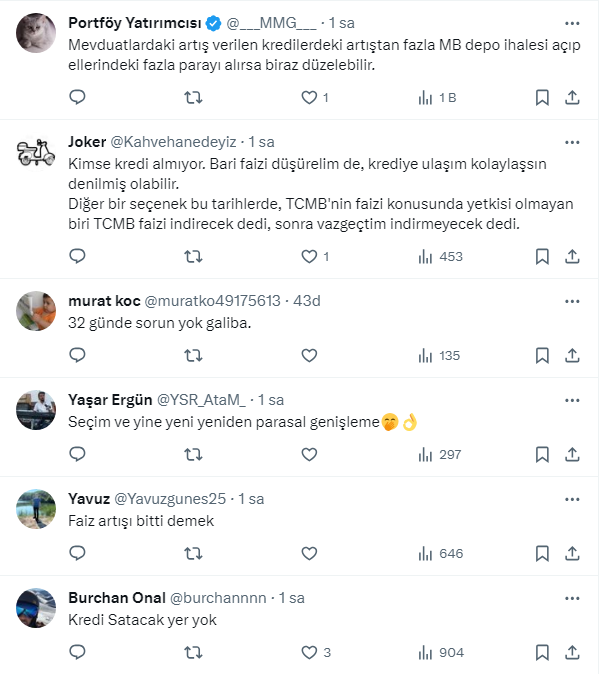Open more options for Burchan Onal's tweet
The height and width of the screenshot is (674, 610).
[x=571, y=598]
